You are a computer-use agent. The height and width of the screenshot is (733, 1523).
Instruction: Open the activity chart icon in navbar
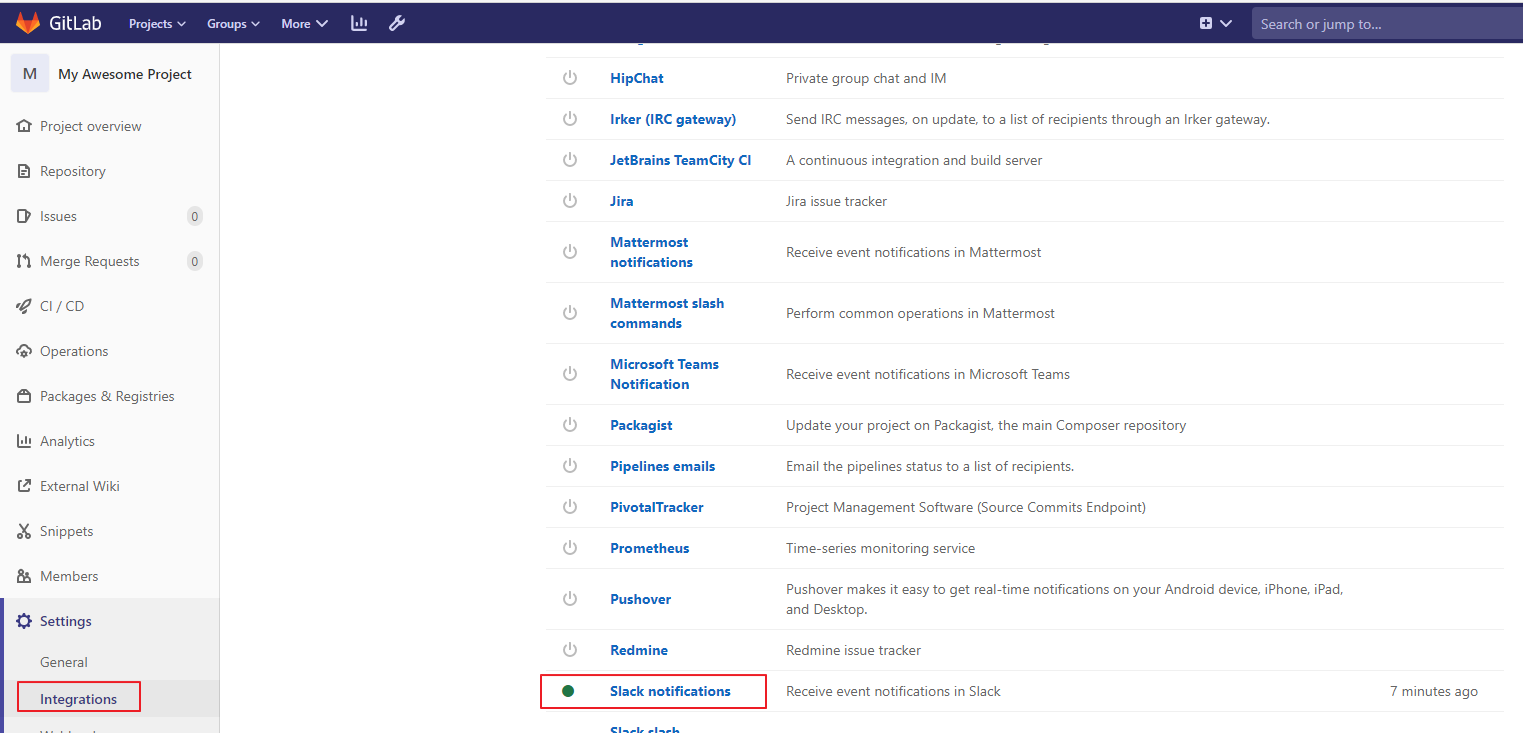[x=359, y=23]
